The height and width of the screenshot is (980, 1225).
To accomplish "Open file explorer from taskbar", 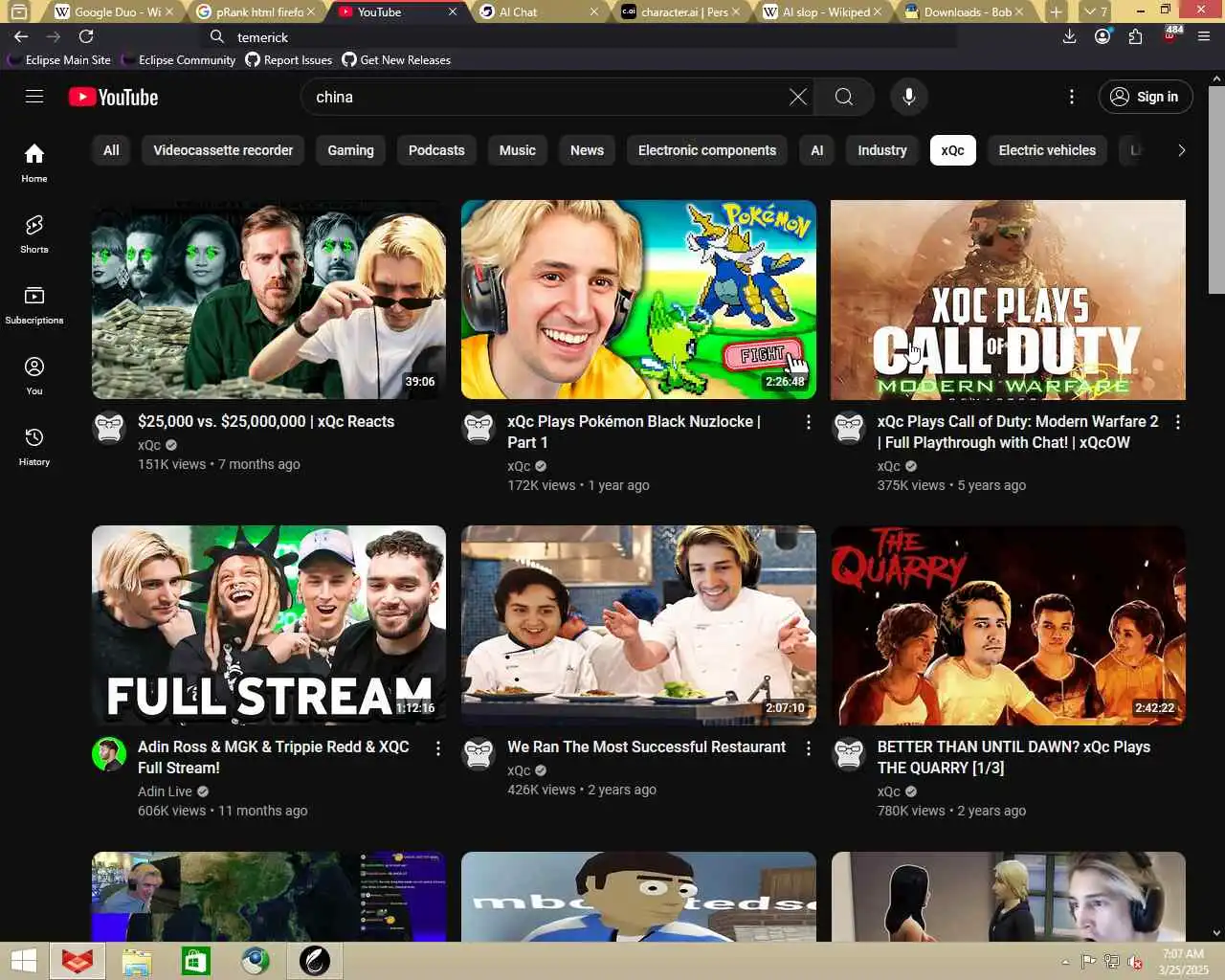I will [x=137, y=961].
